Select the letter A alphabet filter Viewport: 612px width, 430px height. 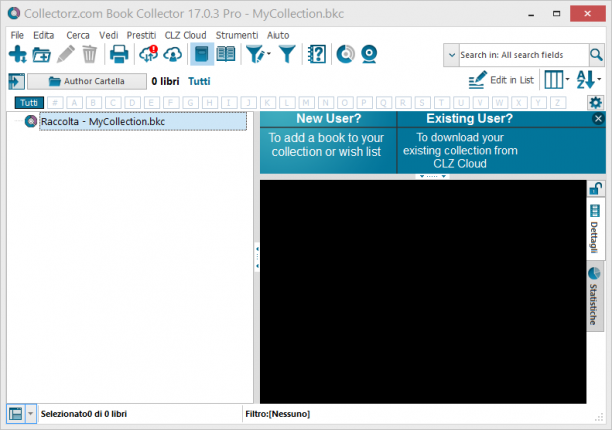point(74,103)
